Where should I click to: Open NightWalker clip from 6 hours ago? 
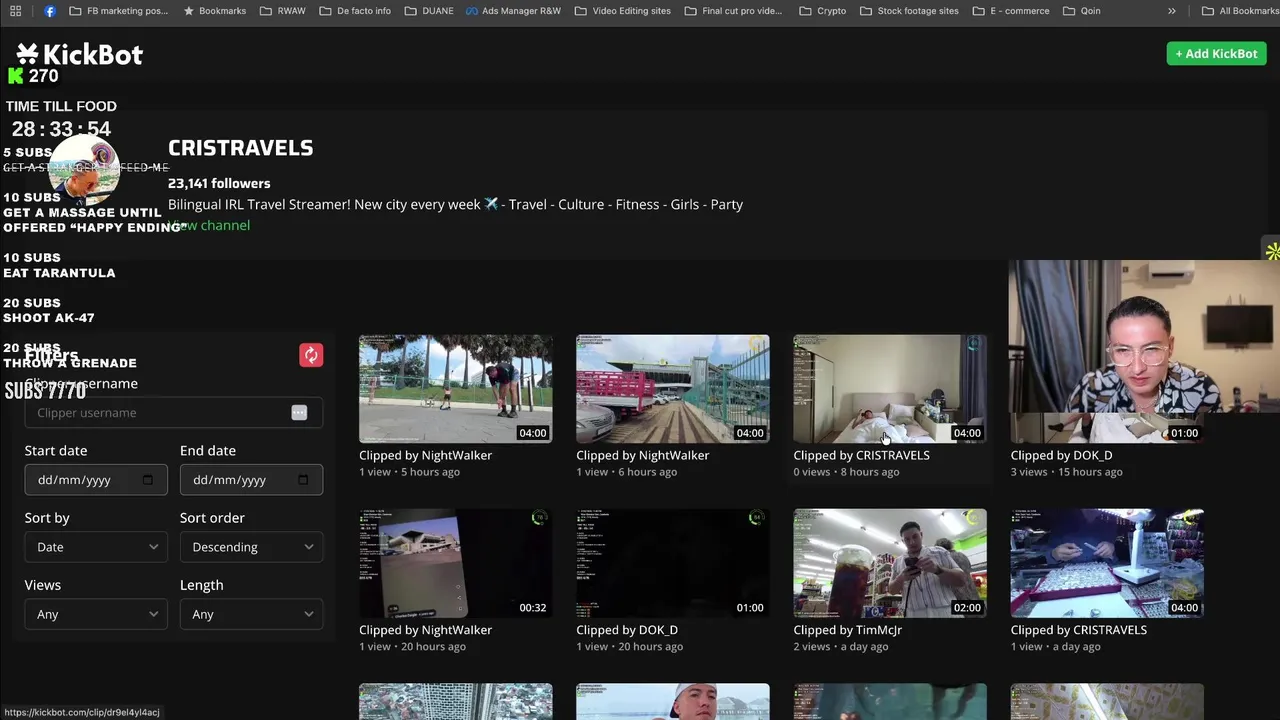click(673, 389)
